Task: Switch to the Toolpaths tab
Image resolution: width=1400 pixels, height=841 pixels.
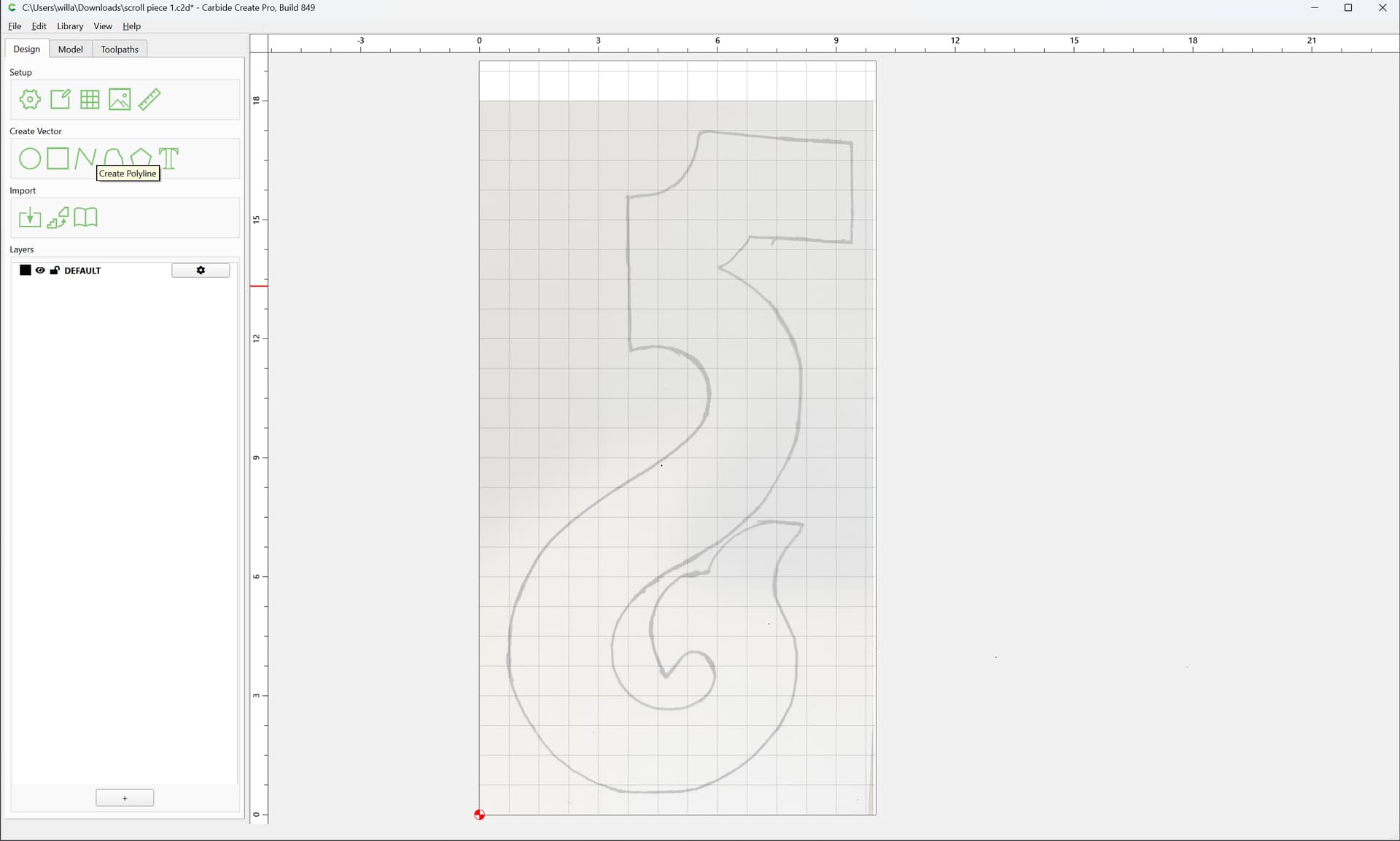Action: coord(120,50)
